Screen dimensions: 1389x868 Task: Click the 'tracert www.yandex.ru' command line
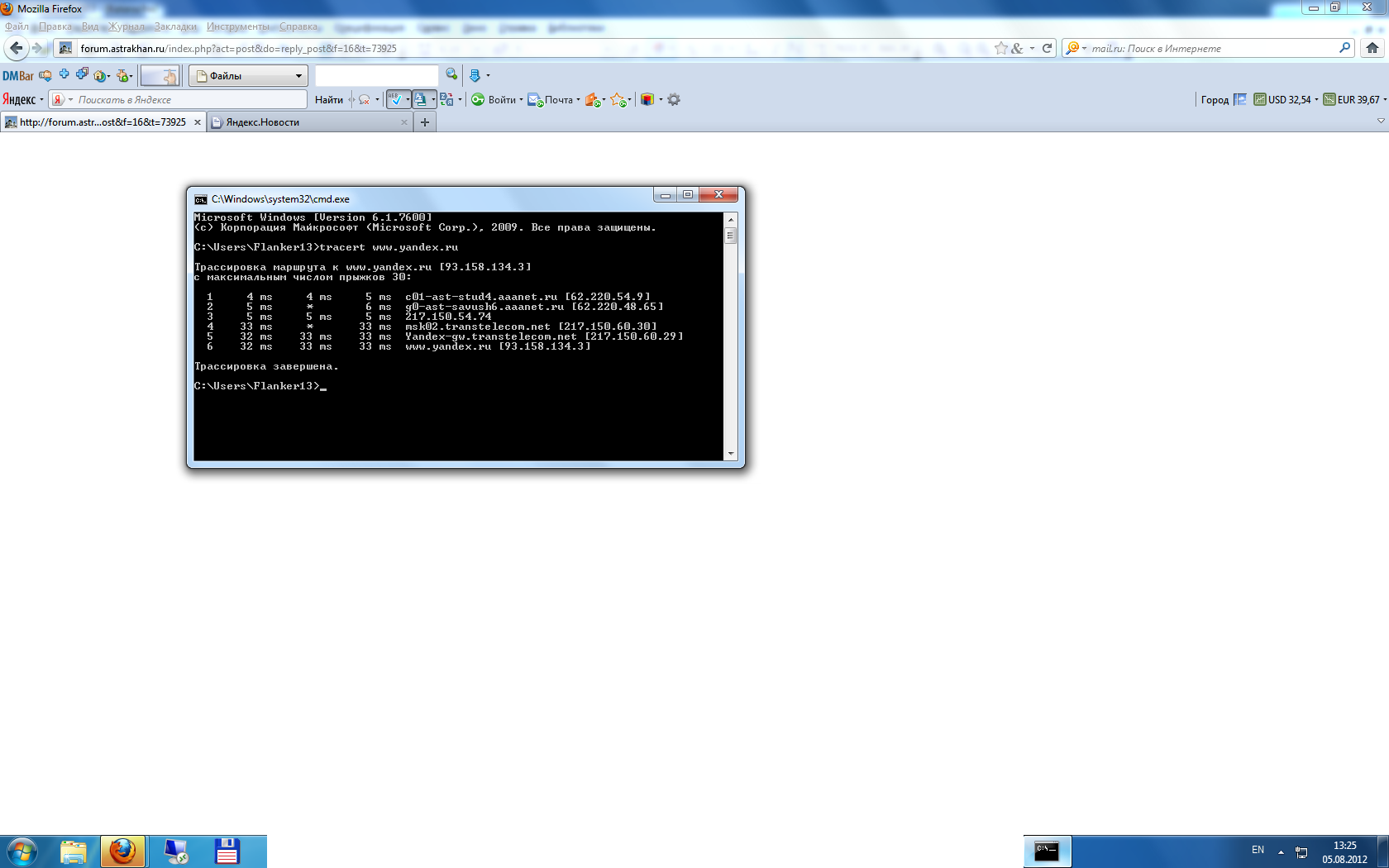389,247
